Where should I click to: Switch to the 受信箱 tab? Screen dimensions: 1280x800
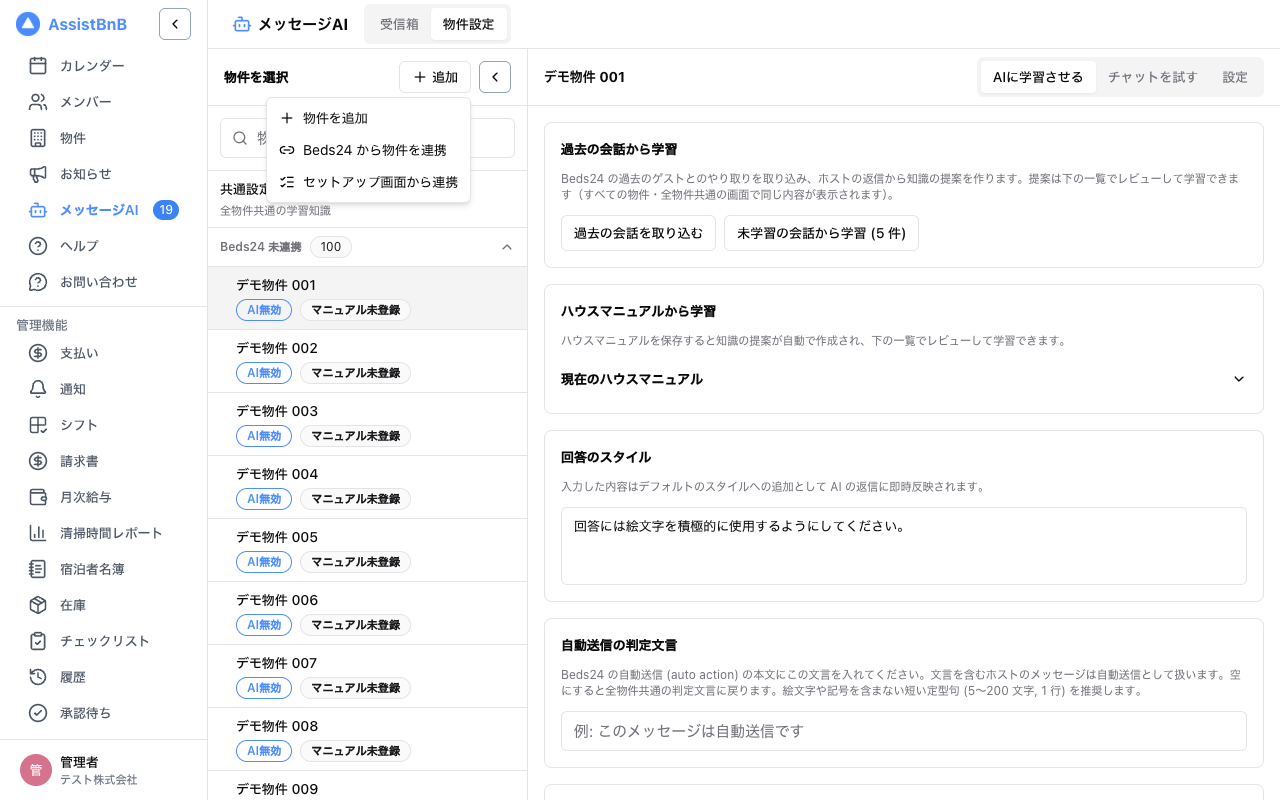point(399,24)
